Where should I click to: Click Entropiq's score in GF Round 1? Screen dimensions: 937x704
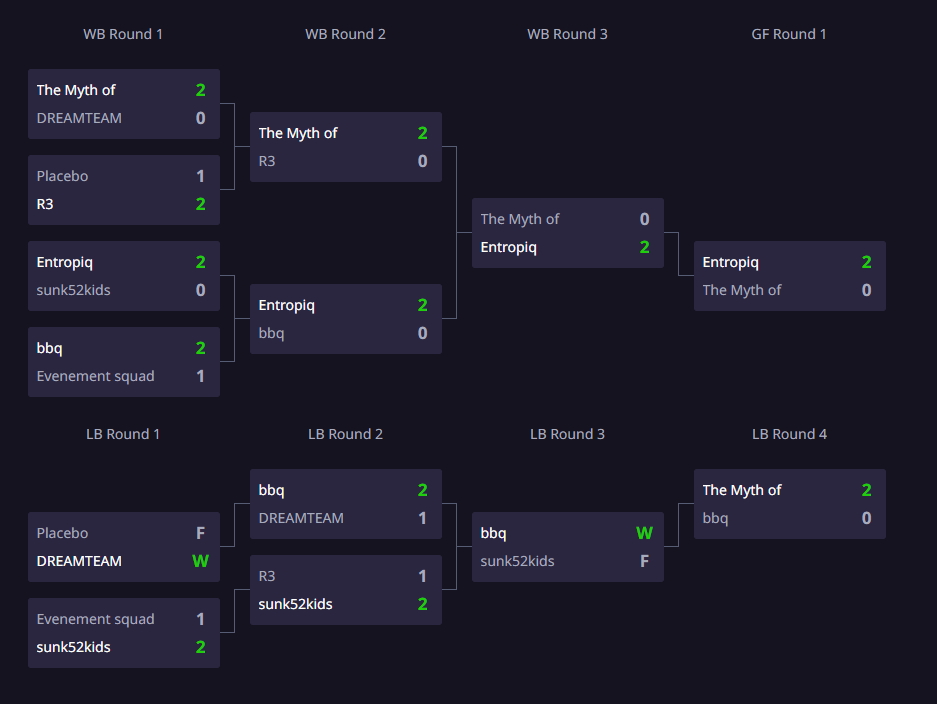[866, 262]
